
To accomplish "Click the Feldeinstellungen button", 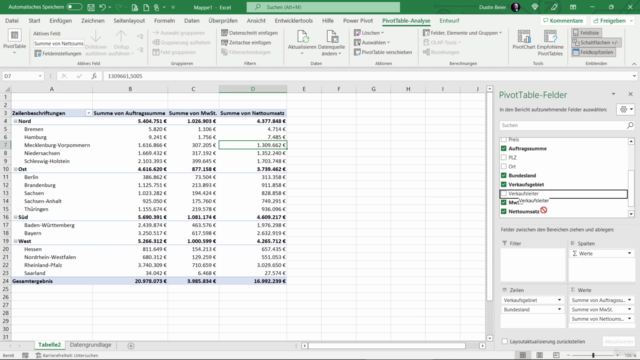I will [58, 53].
